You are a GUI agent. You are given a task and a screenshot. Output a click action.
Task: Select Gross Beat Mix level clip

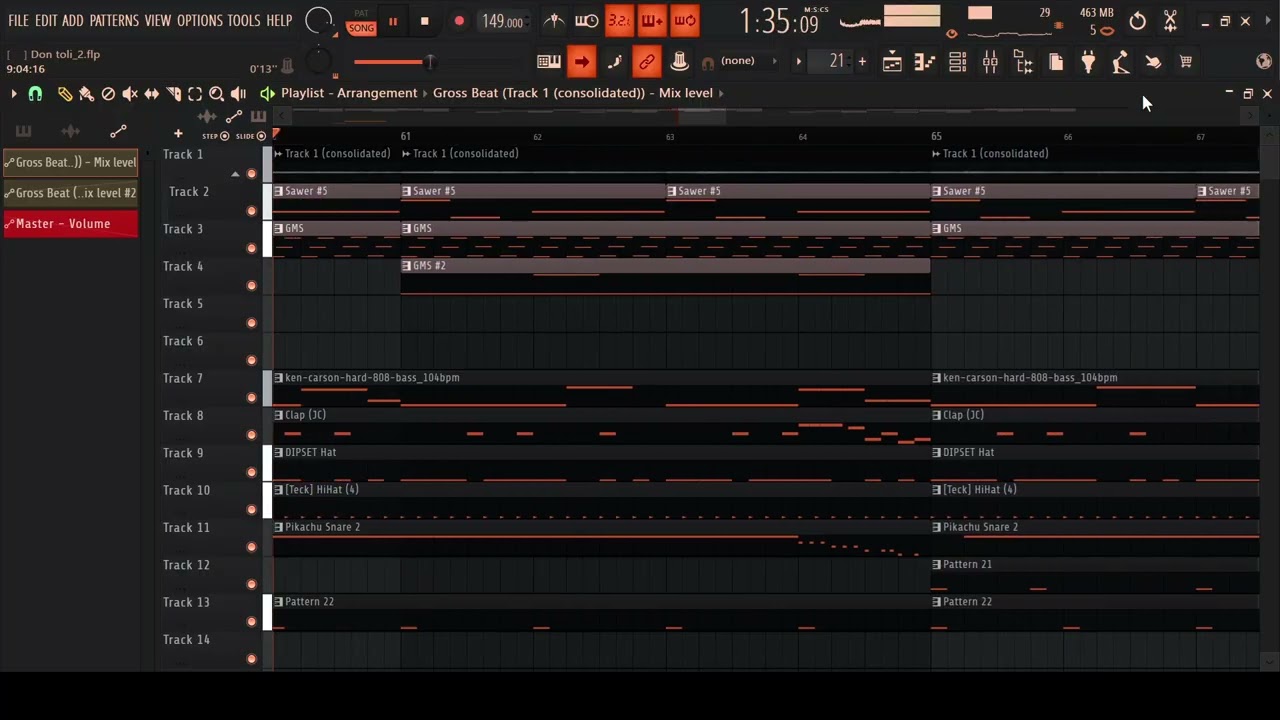(x=70, y=162)
